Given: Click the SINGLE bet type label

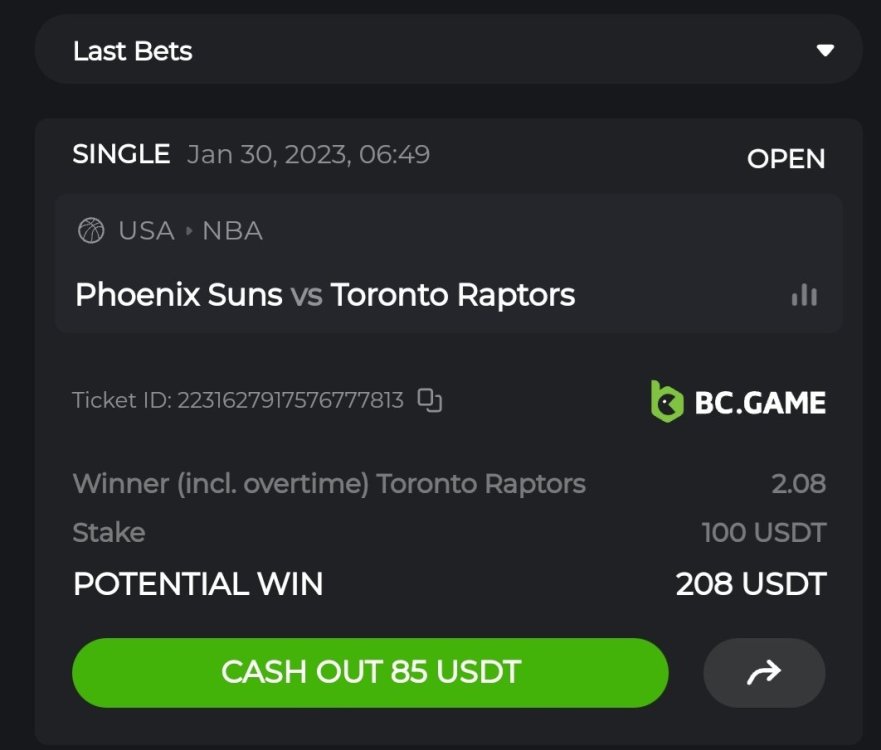Looking at the screenshot, I should coord(121,154).
